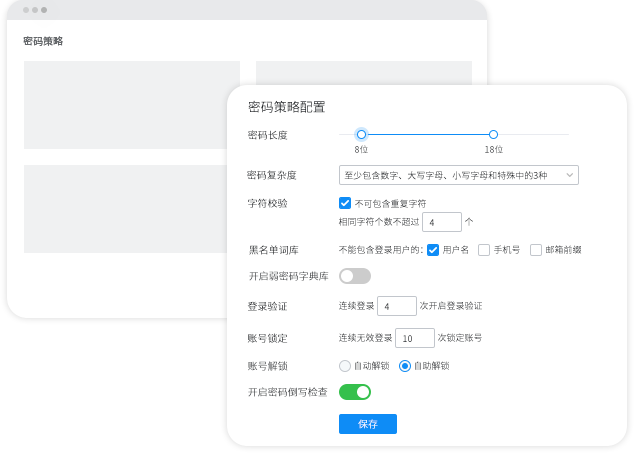Uncheck 不可包含重复字符 checkbox
This screenshot has height=453, width=634.
(x=345, y=203)
